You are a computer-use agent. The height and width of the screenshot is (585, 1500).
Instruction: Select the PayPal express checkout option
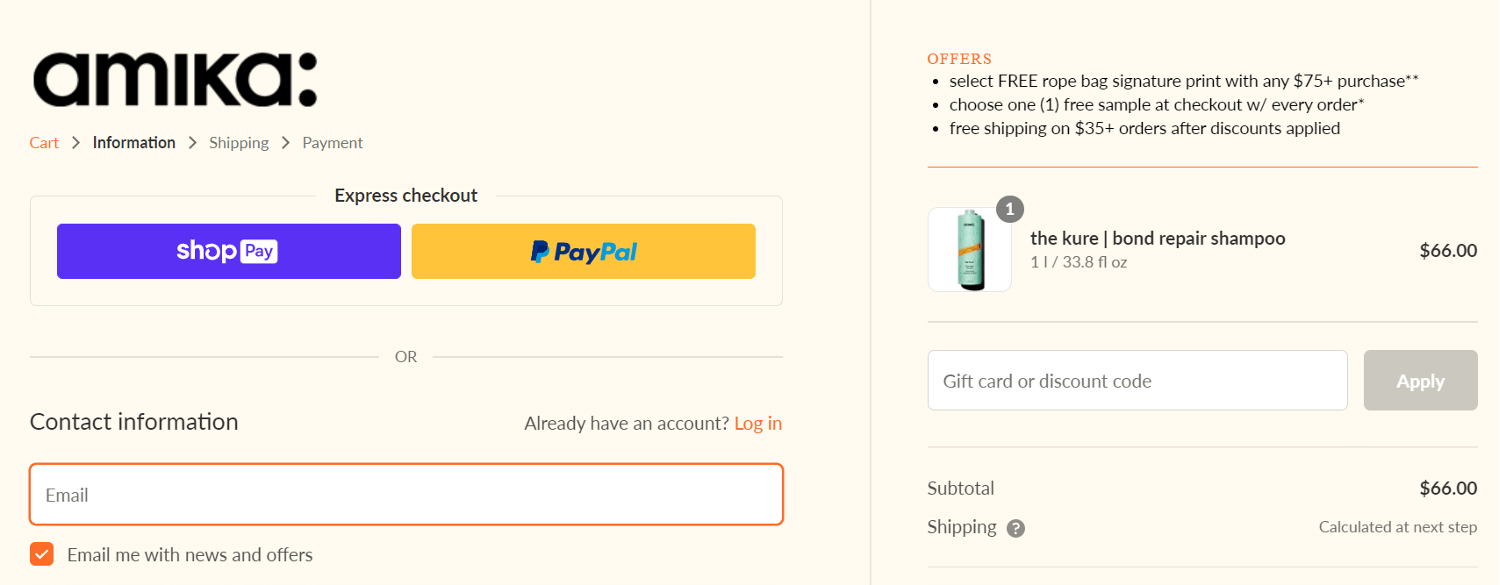point(583,251)
